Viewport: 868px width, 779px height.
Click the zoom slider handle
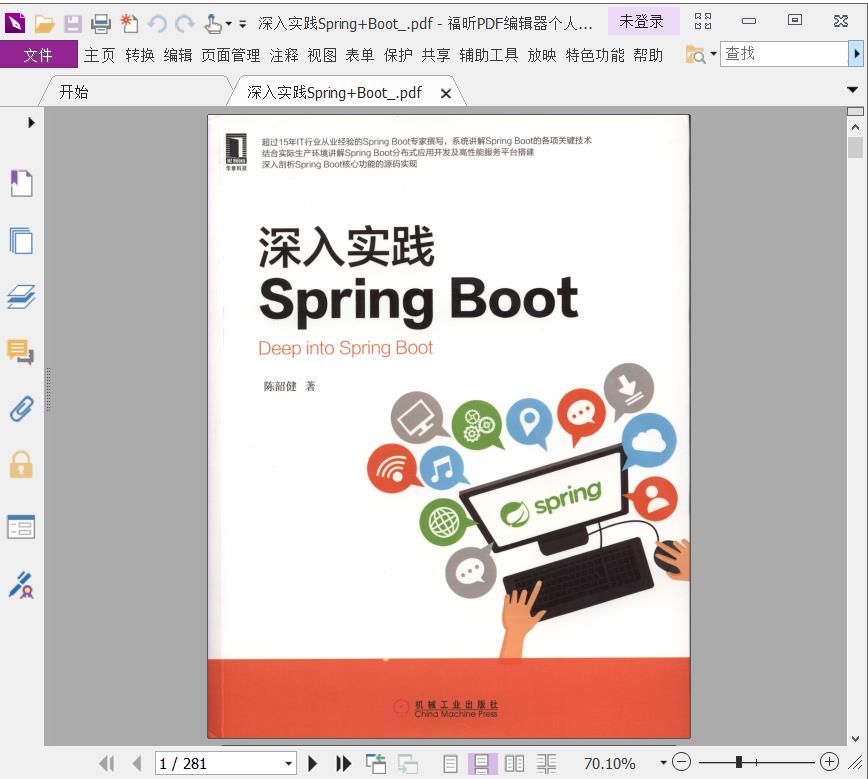coord(738,762)
